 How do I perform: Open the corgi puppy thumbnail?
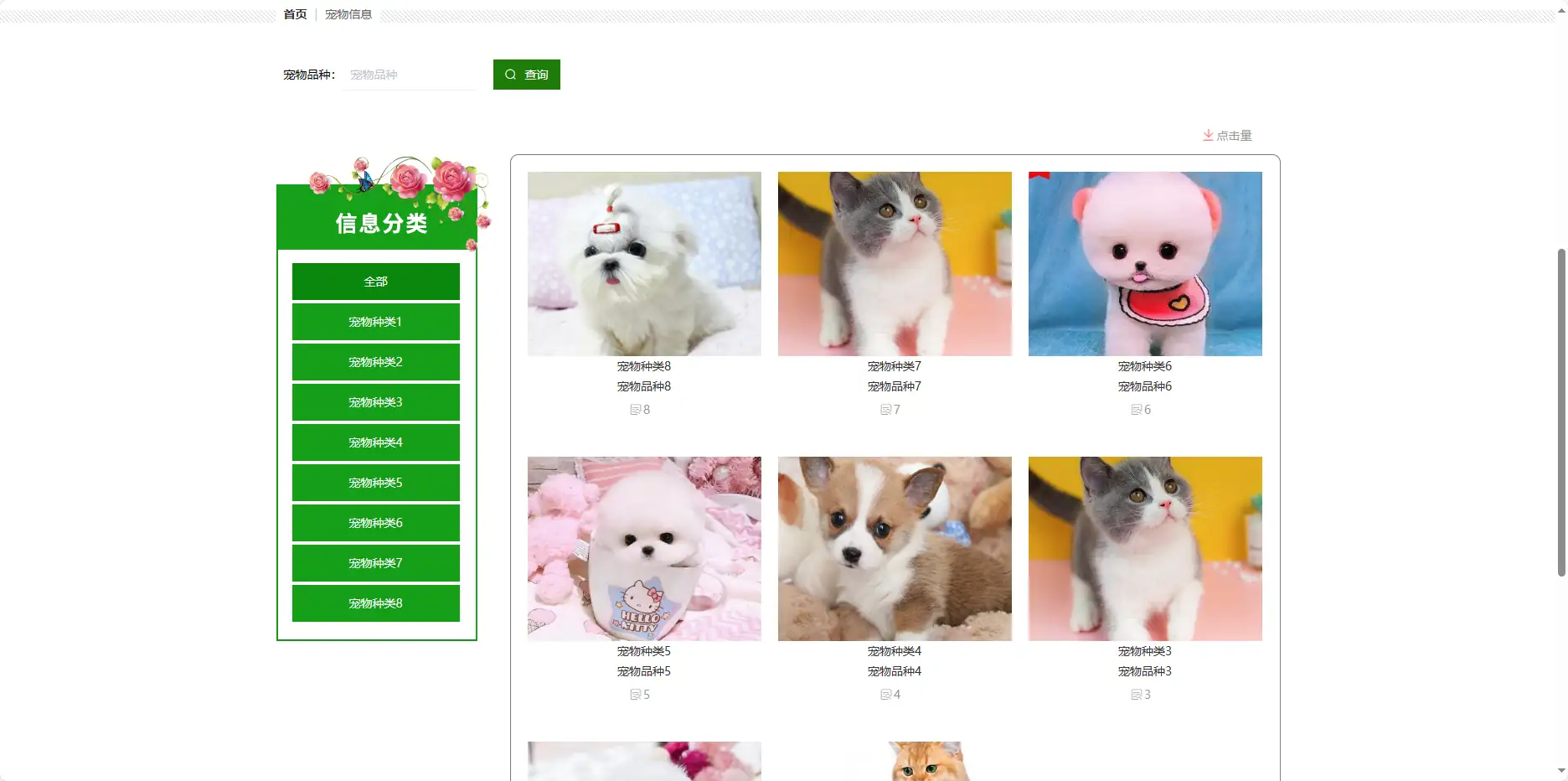(x=895, y=549)
